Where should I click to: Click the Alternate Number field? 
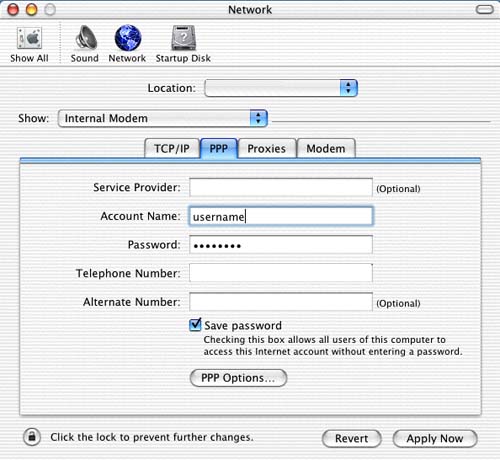(281, 302)
